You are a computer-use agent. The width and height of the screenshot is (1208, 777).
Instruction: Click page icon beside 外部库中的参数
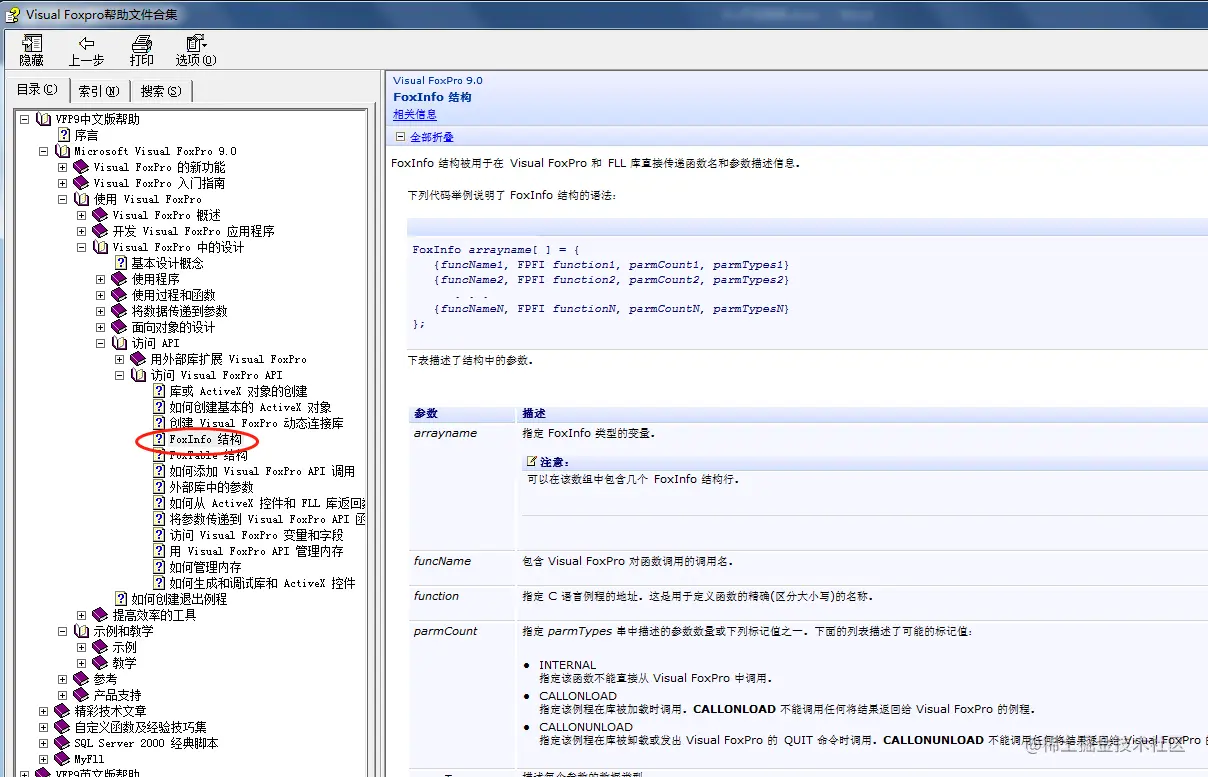[159, 487]
